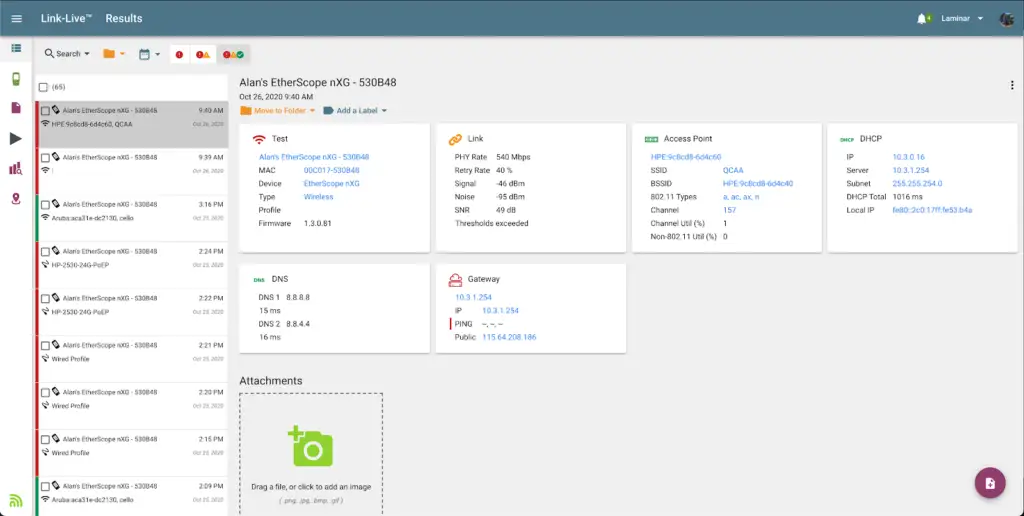Open access point link HPE:9c8cd8-6d4c60
1024x516 pixels.
click(x=686, y=157)
